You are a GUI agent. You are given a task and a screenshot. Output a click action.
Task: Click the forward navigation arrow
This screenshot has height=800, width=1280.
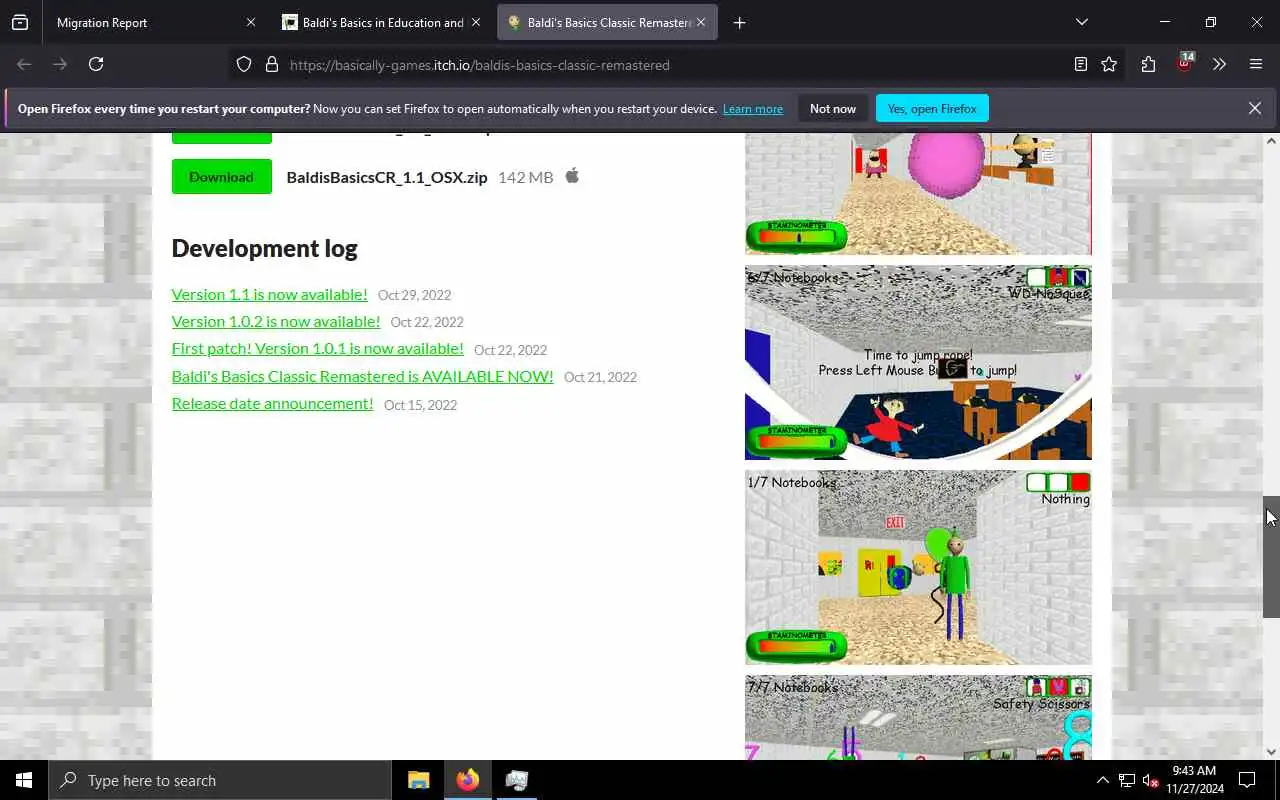pyautogui.click(x=60, y=64)
